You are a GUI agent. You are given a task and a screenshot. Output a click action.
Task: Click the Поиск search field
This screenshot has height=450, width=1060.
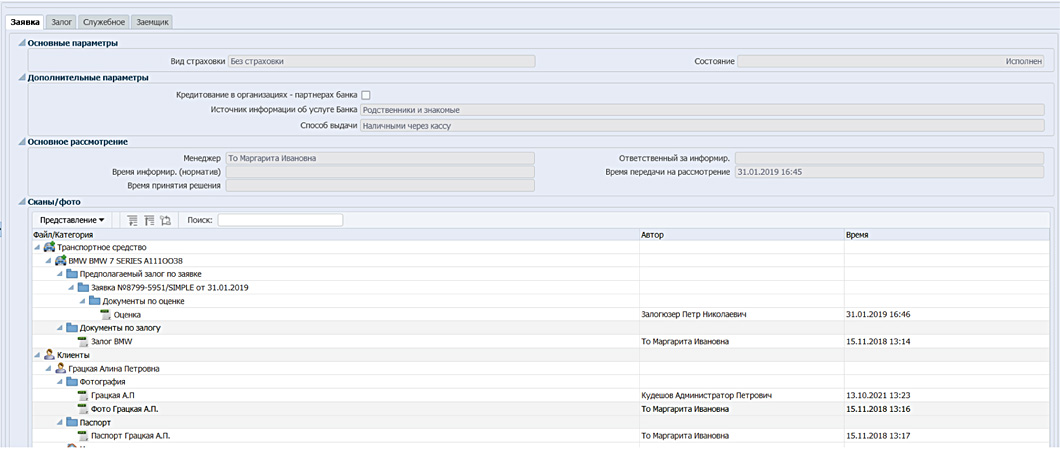point(280,220)
